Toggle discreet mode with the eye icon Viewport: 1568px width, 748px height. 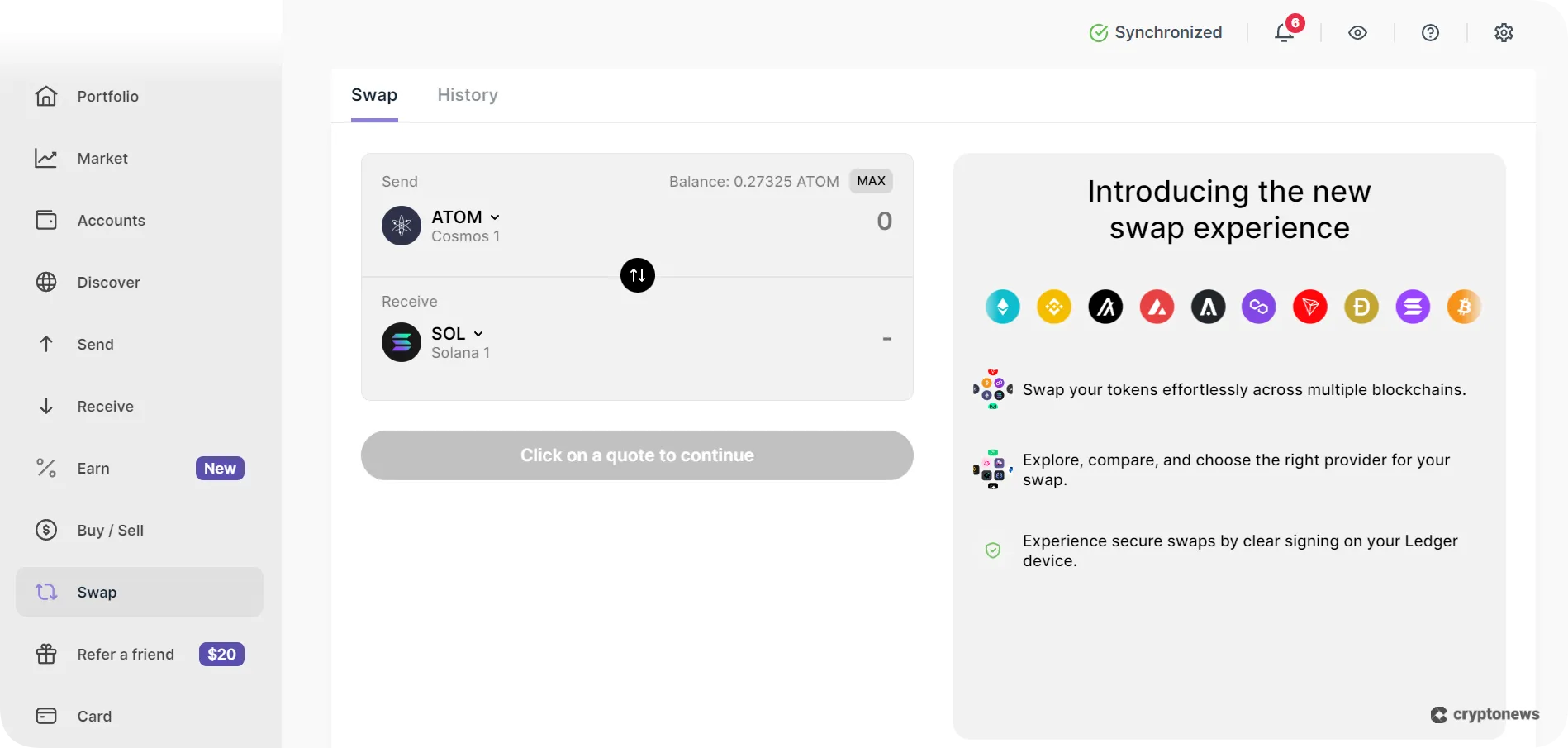tap(1357, 32)
